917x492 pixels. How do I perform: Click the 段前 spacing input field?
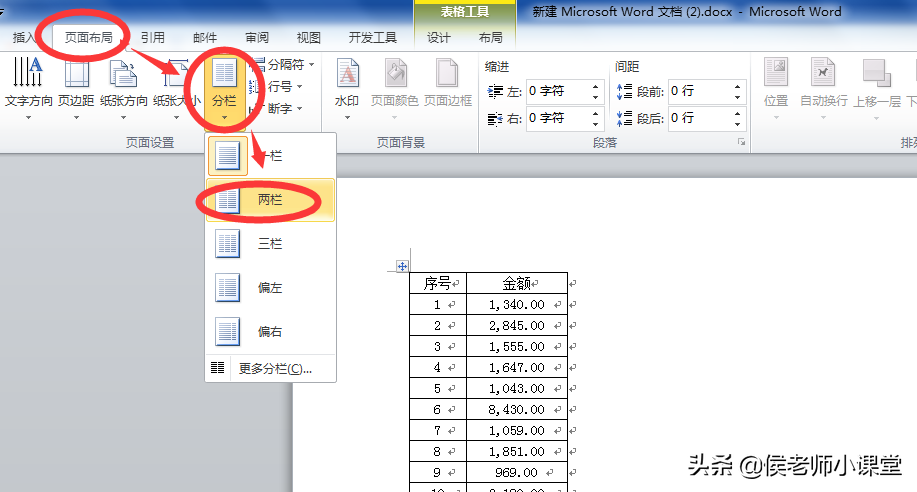pyautogui.click(x=699, y=91)
